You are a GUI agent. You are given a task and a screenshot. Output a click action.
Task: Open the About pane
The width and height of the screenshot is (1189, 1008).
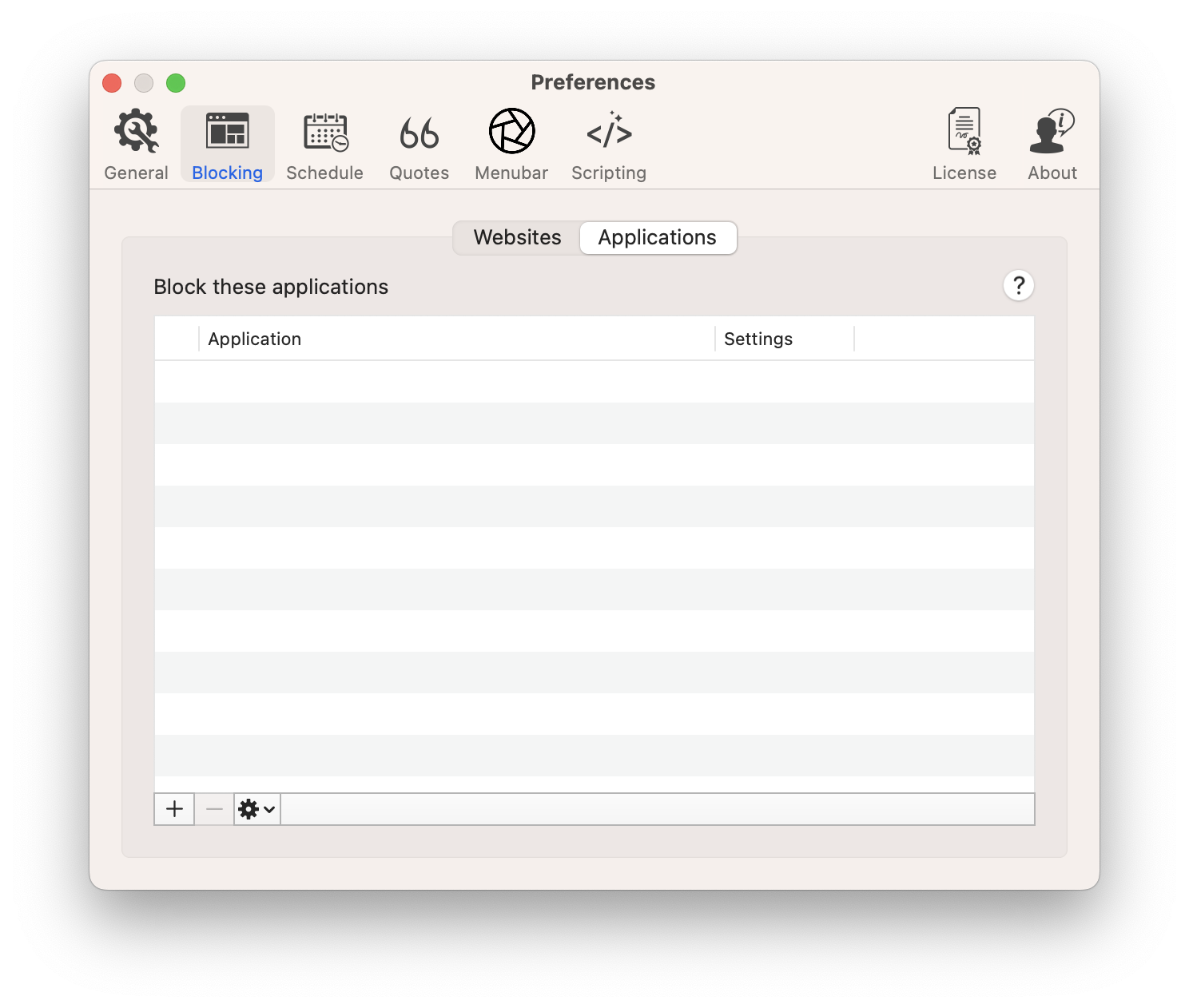[x=1052, y=145]
